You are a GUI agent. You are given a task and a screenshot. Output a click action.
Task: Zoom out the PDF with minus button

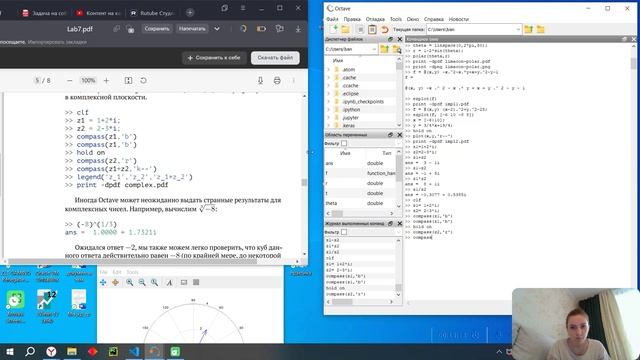69,80
